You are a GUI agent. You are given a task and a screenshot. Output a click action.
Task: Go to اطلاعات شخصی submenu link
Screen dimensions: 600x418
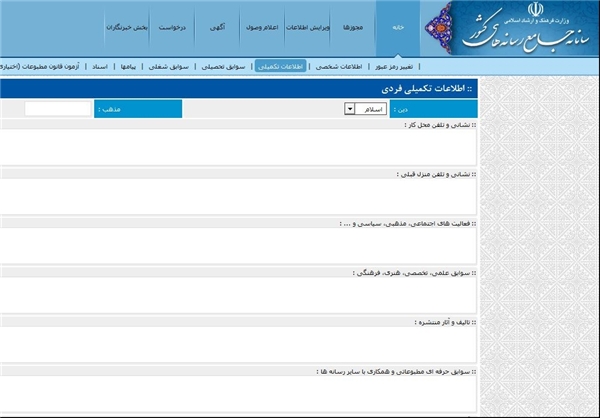tap(339, 67)
